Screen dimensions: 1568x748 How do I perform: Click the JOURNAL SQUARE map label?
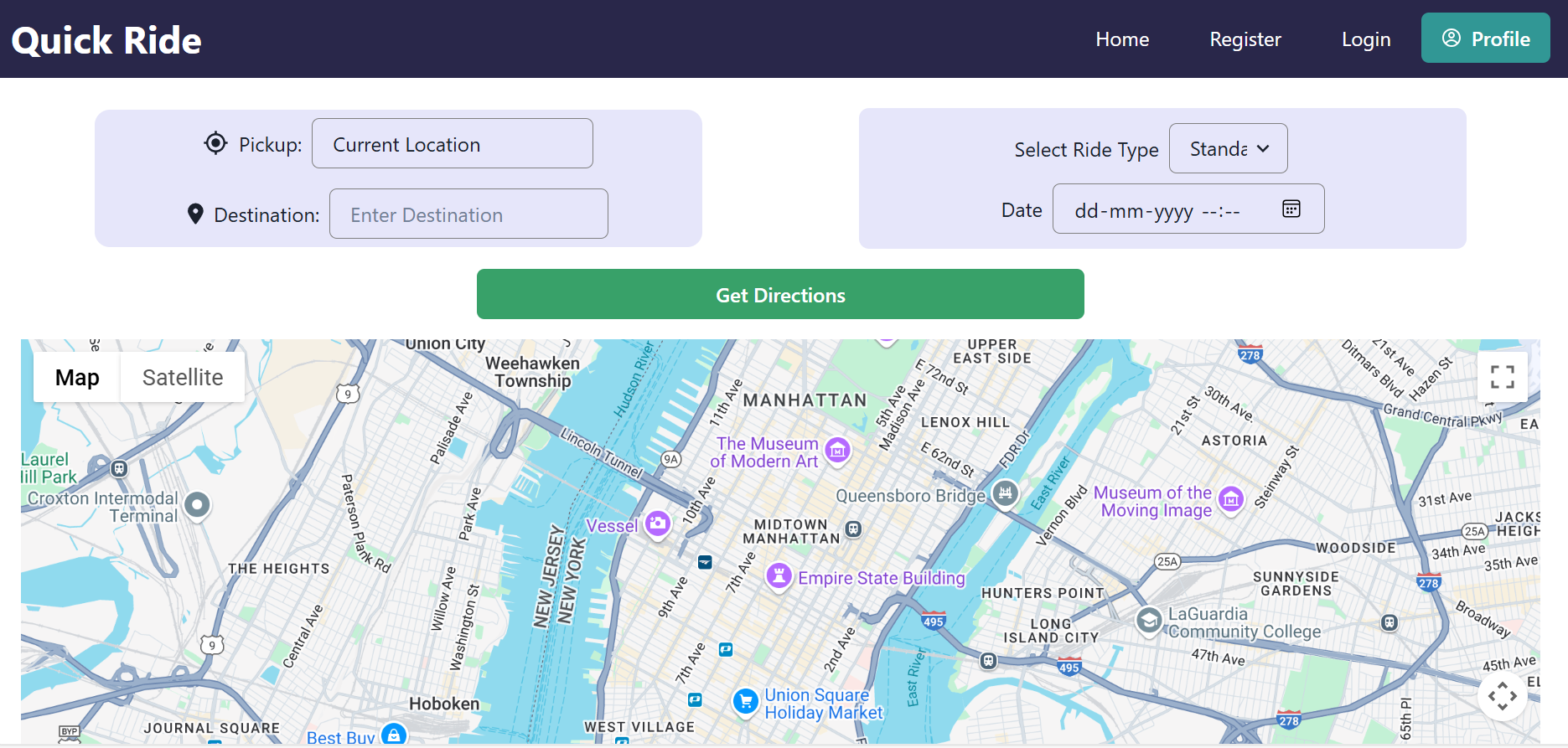coord(212,728)
